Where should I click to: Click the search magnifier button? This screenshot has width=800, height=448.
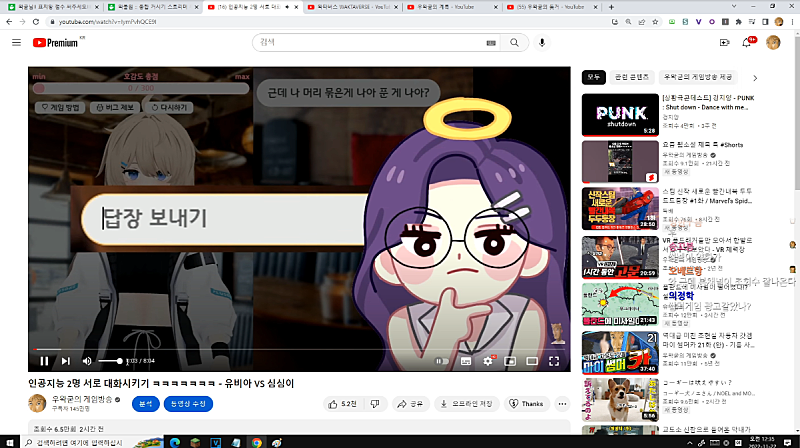click(514, 43)
